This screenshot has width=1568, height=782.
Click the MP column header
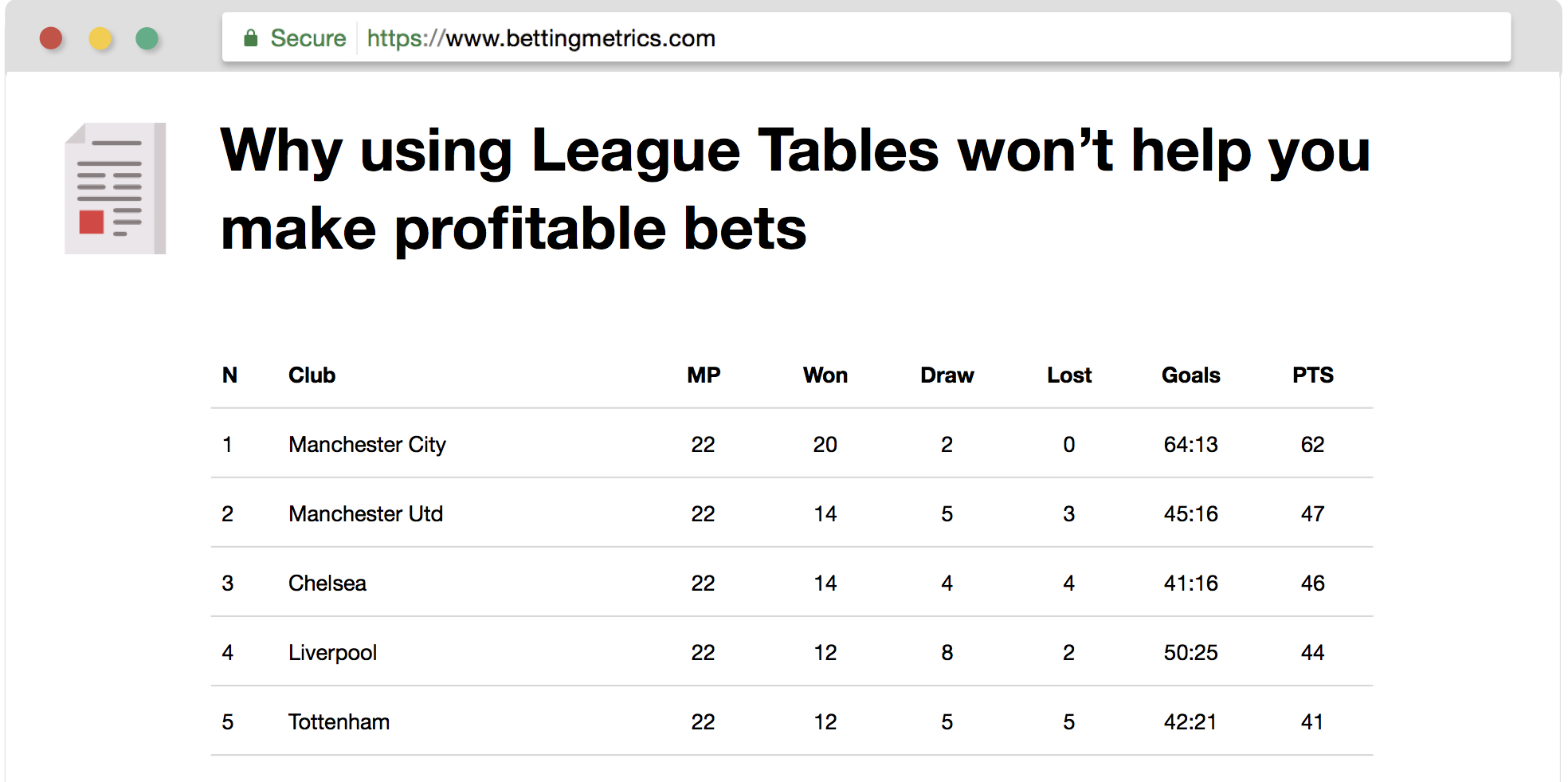coord(704,375)
